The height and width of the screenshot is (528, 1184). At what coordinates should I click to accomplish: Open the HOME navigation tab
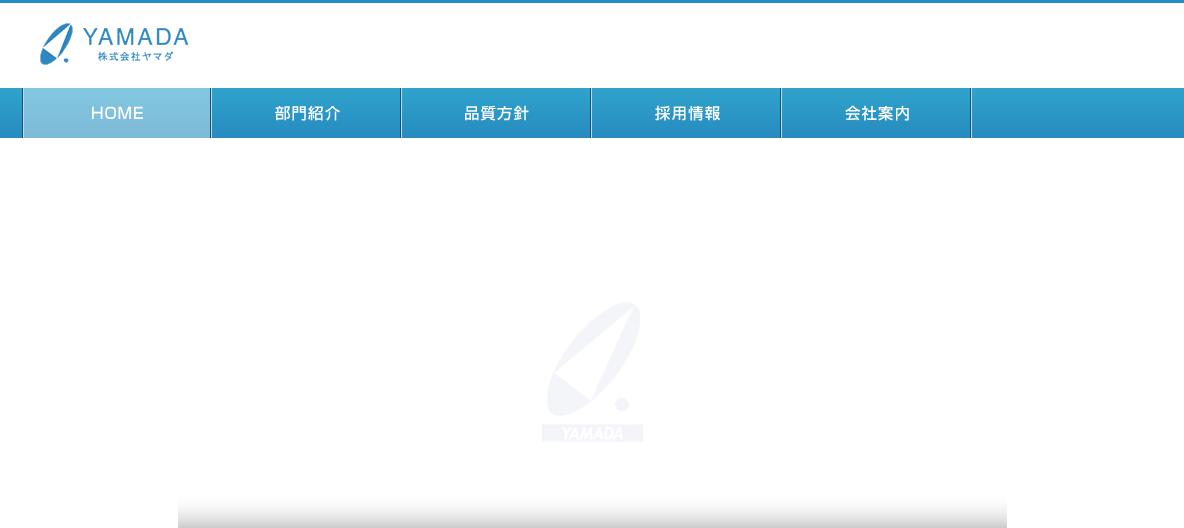(x=117, y=113)
